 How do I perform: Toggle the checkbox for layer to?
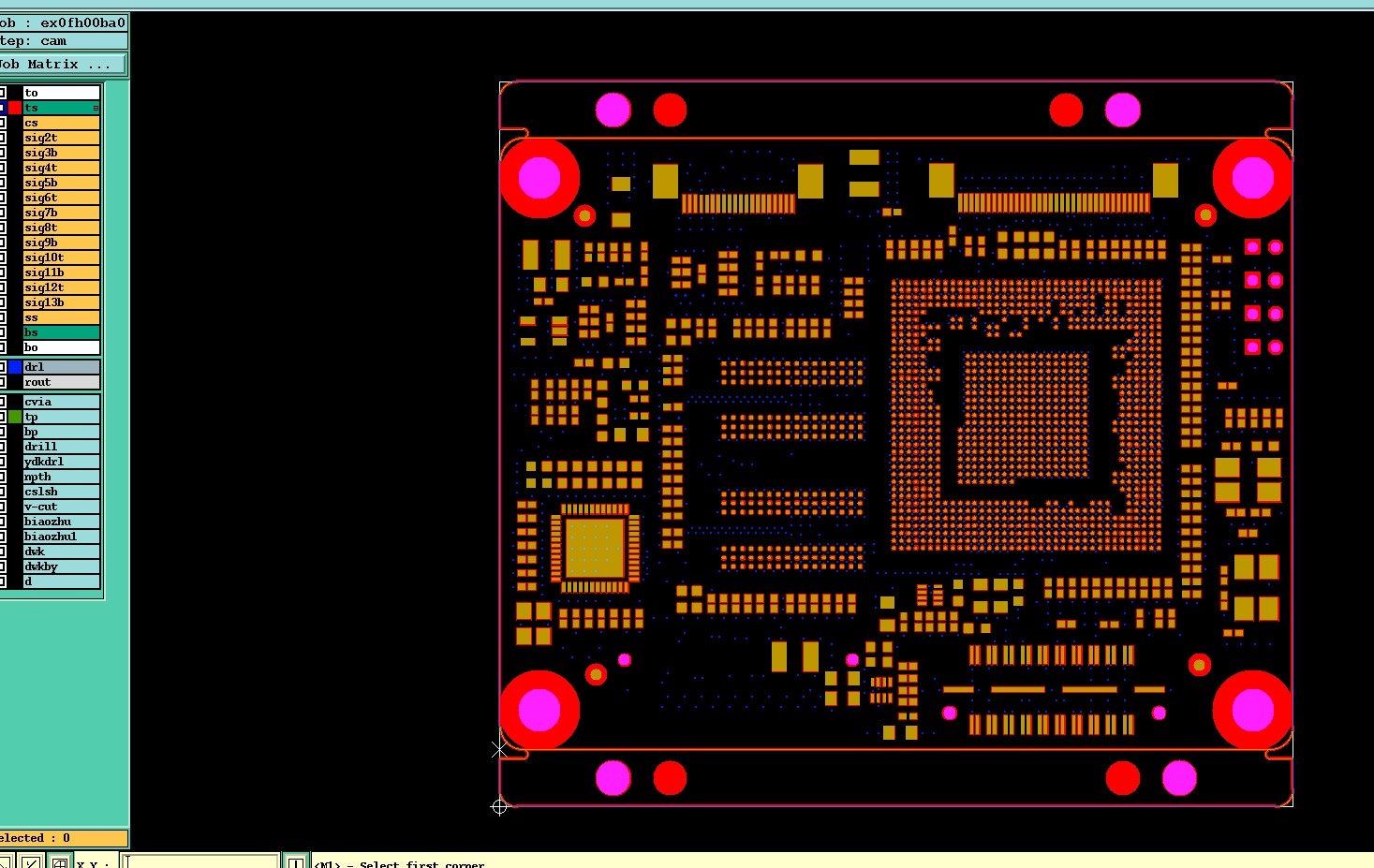(x=3, y=93)
